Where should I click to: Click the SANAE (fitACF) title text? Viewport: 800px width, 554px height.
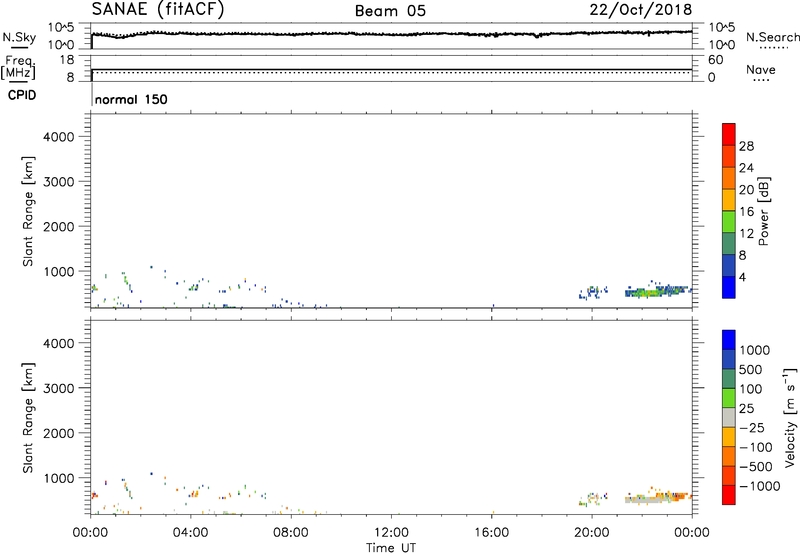(x=158, y=10)
